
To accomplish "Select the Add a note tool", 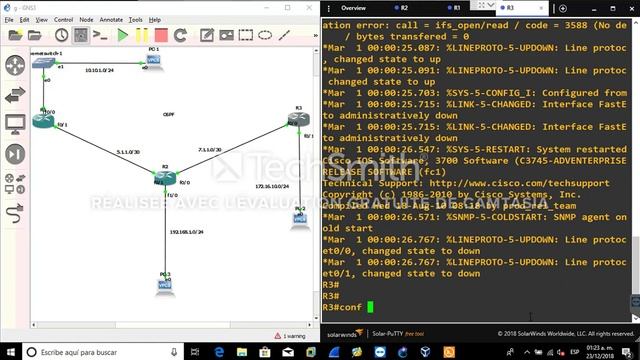I will point(207,35).
